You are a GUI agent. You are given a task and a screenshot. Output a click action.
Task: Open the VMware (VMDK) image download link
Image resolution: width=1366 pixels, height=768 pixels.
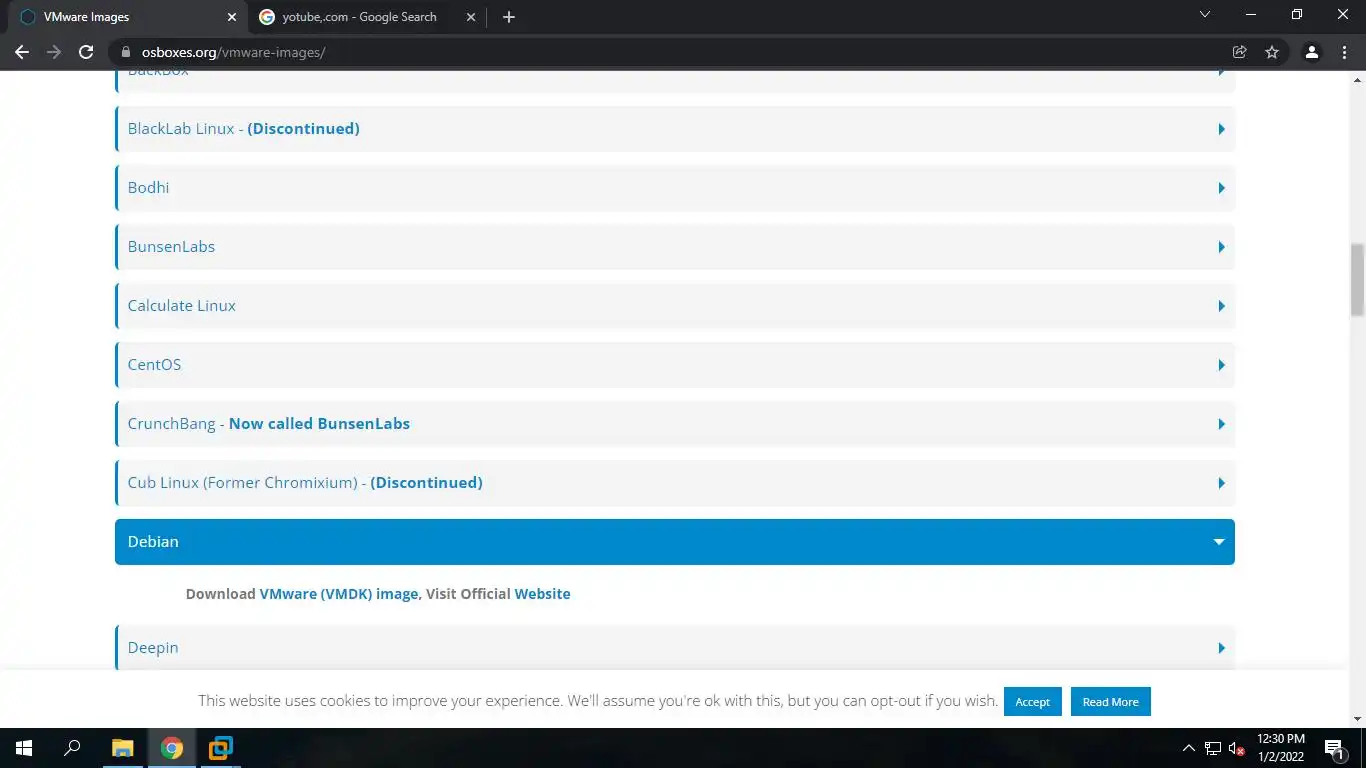tap(339, 594)
